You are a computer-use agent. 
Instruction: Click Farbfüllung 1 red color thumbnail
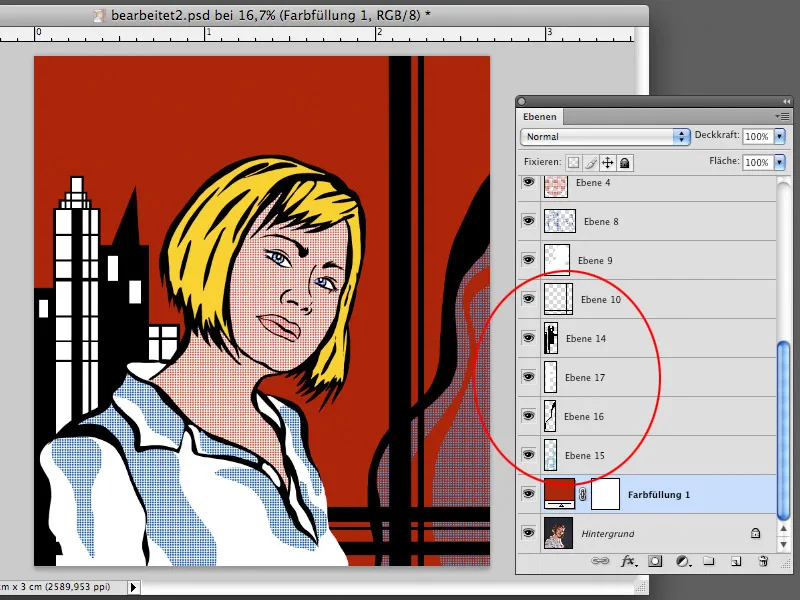click(560, 493)
